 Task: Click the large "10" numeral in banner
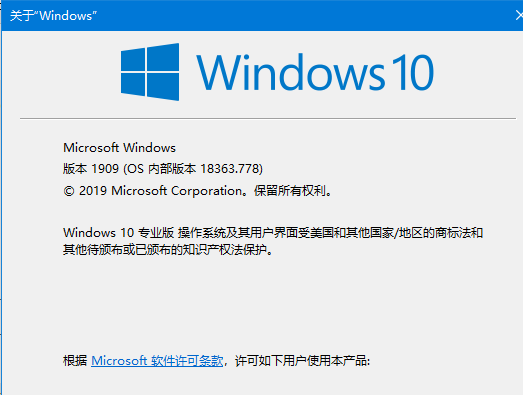point(412,72)
